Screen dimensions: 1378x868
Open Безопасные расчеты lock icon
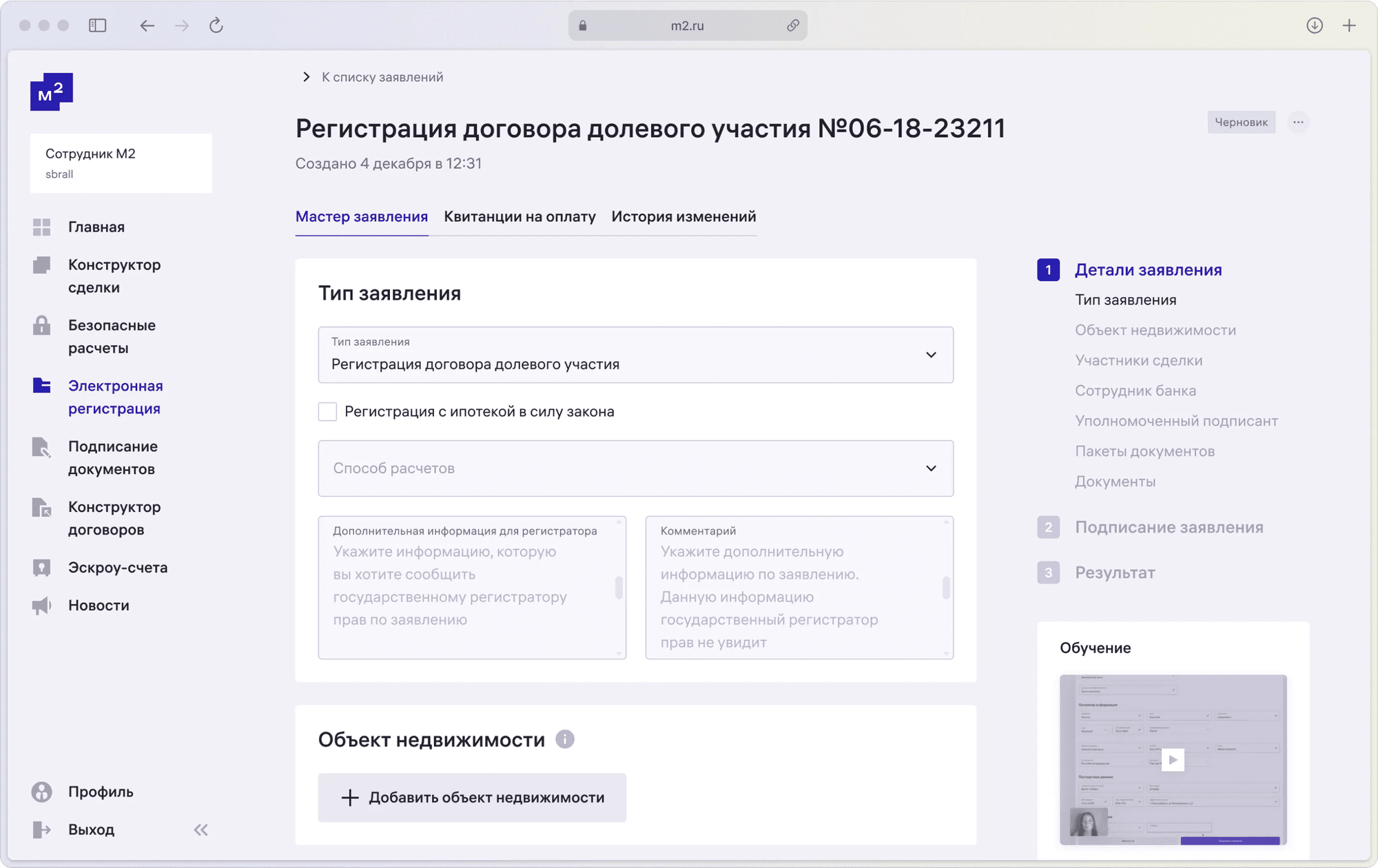41,326
